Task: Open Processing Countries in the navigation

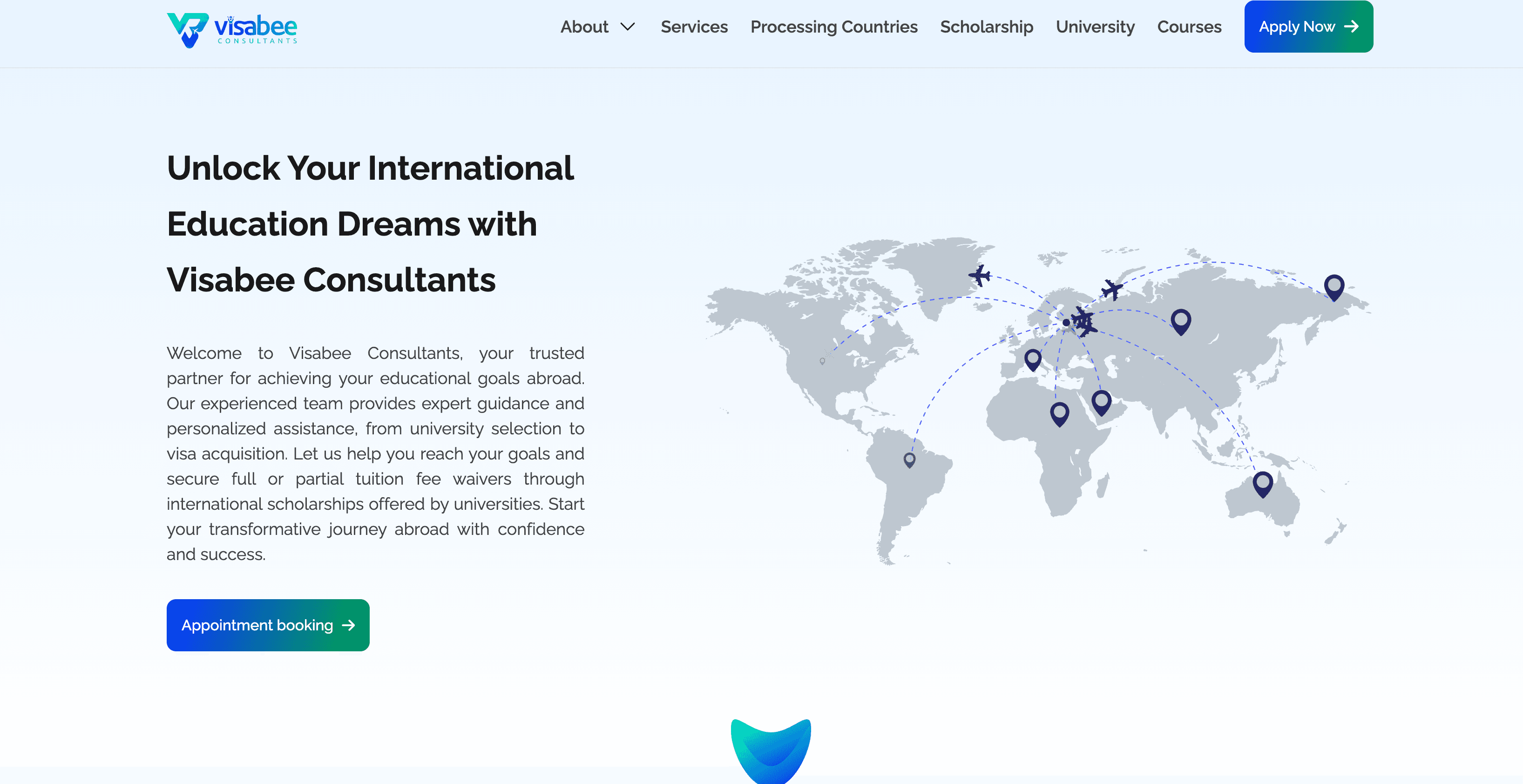Action: tap(833, 27)
